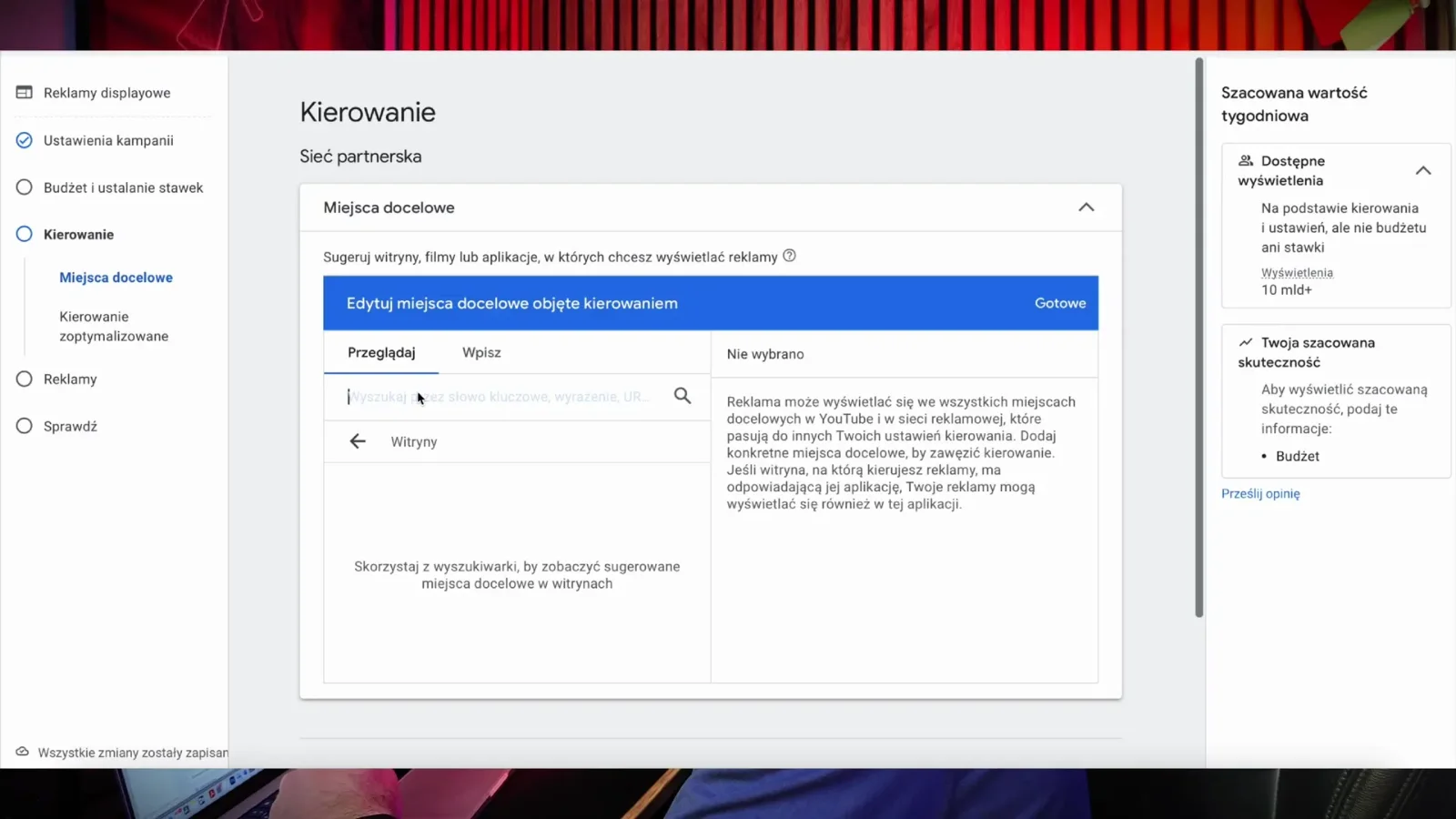Image resolution: width=1456 pixels, height=819 pixels.
Task: Open the Prześlij opinię link
Action: (x=1260, y=493)
